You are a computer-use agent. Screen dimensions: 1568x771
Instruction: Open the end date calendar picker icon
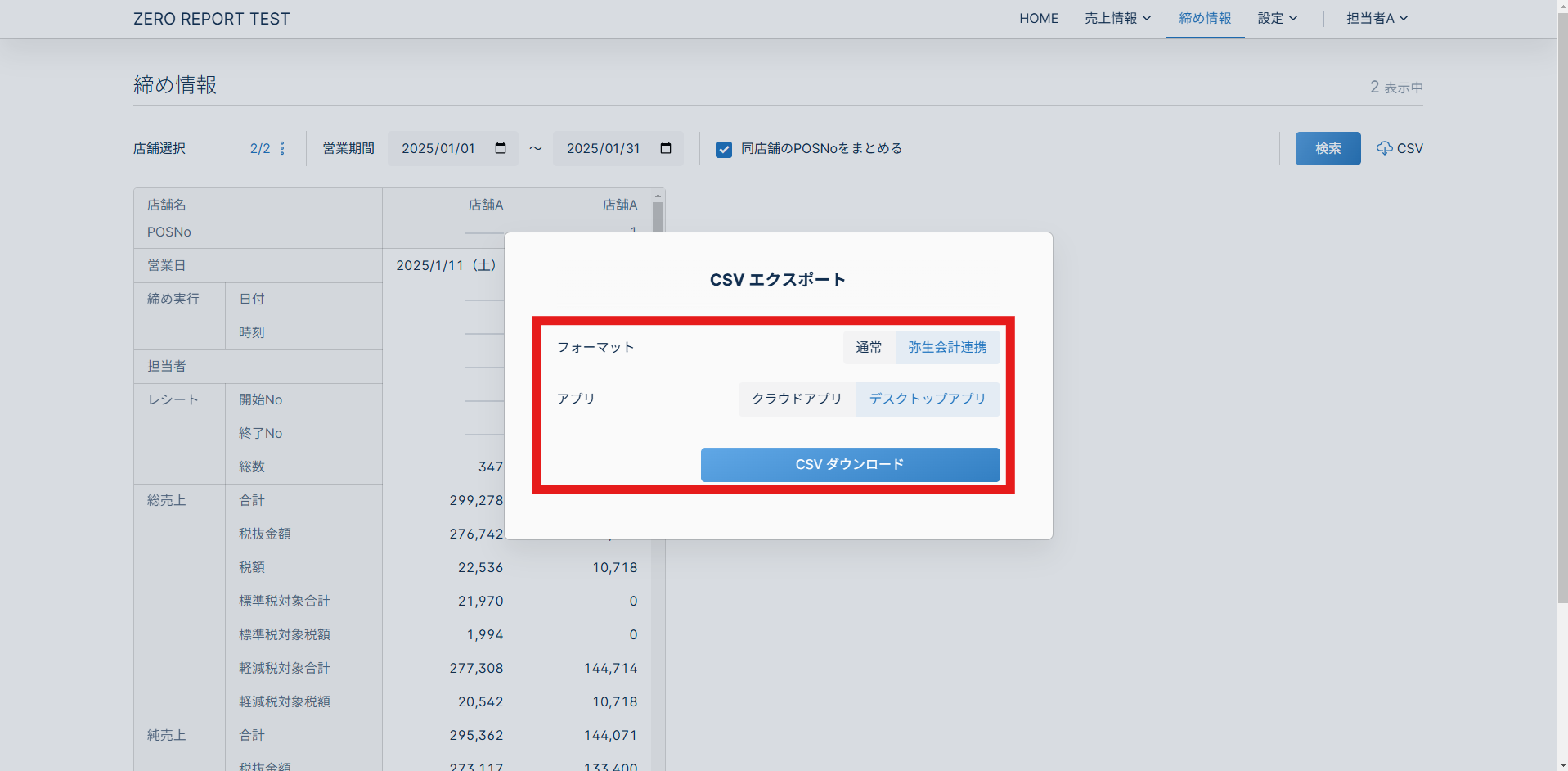(x=666, y=148)
